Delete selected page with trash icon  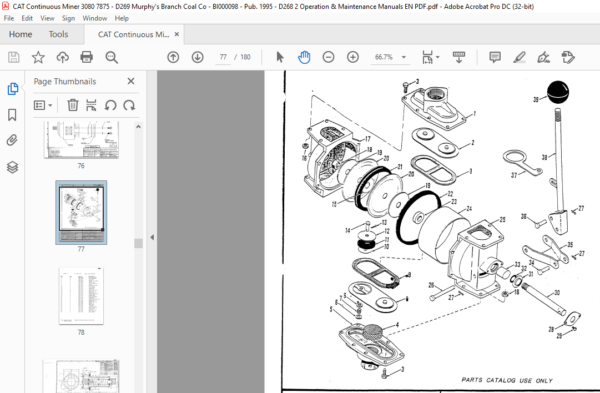click(x=73, y=105)
